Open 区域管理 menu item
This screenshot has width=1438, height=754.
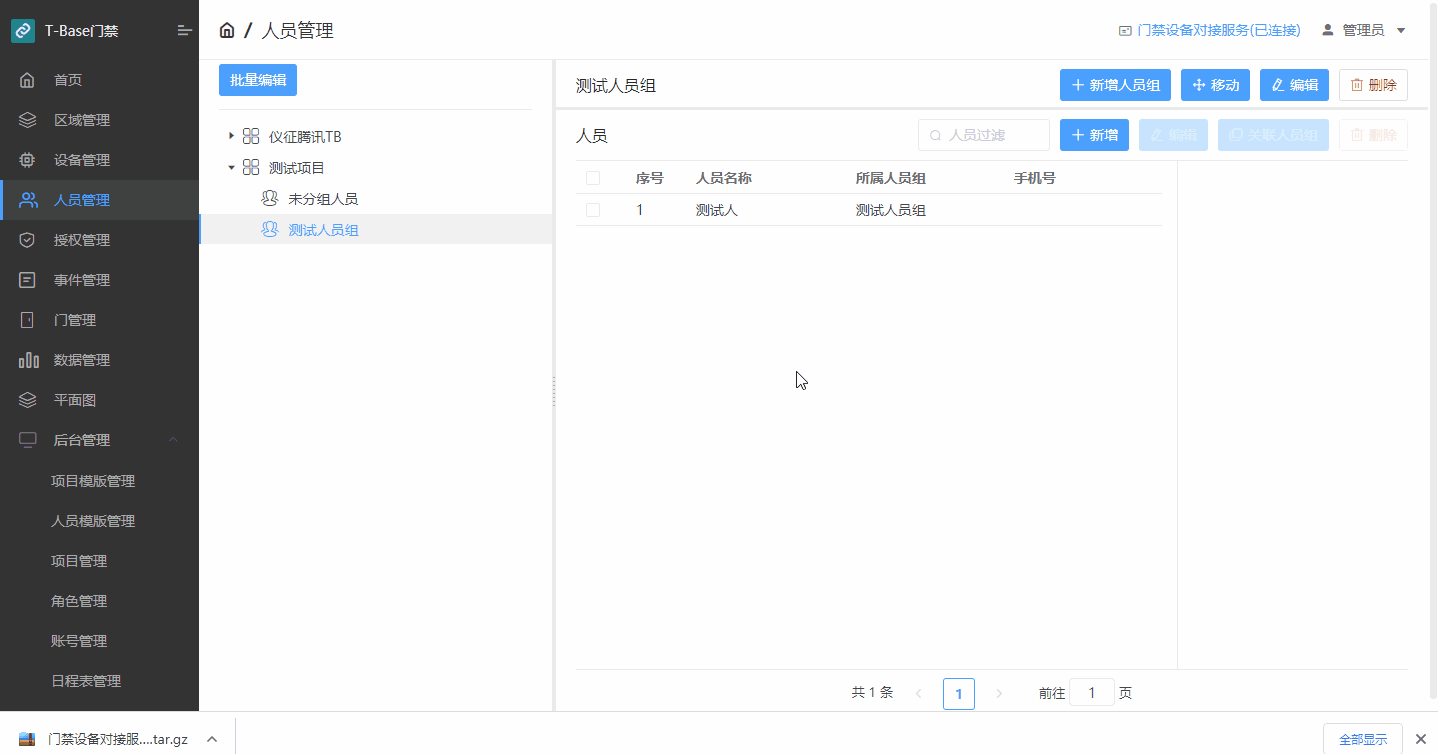pos(100,120)
